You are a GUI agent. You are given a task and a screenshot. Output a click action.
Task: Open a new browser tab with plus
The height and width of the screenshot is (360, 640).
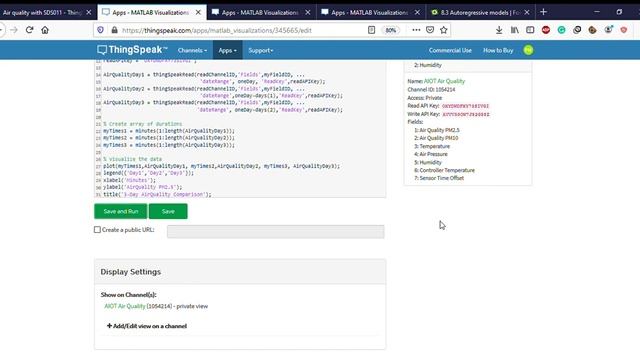pyautogui.click(x=543, y=12)
